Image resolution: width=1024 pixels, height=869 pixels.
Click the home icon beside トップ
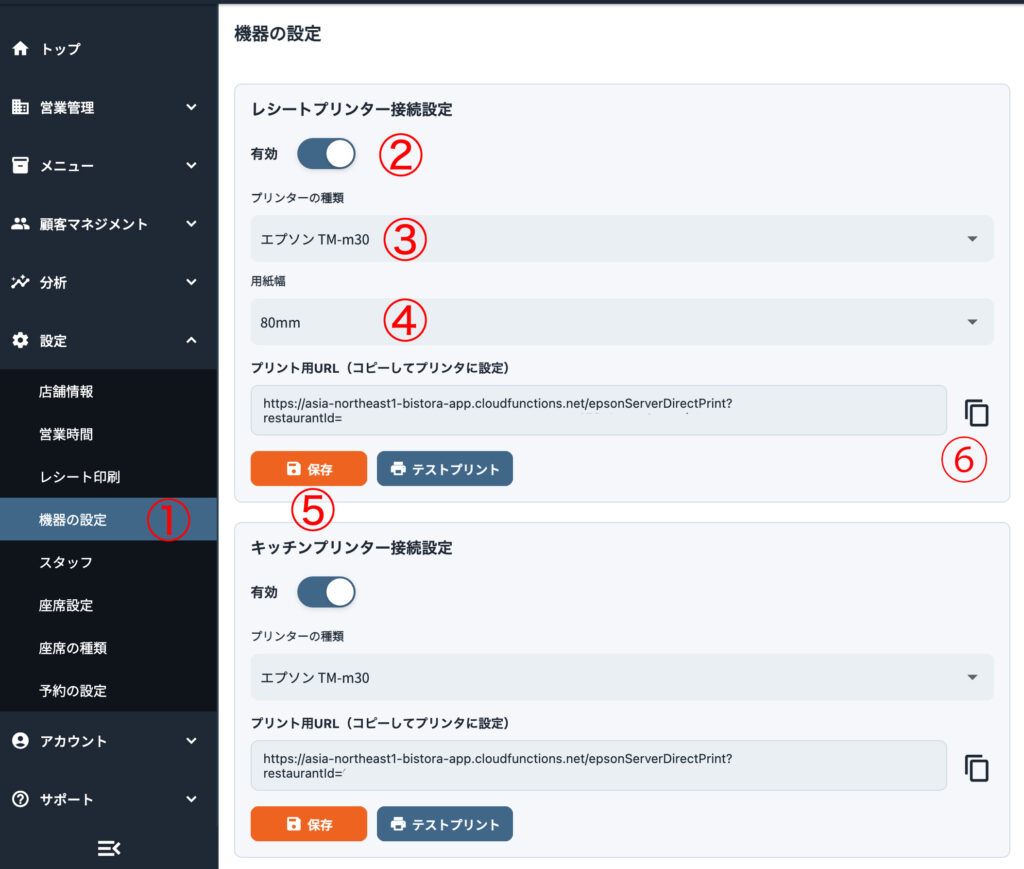click(x=20, y=49)
